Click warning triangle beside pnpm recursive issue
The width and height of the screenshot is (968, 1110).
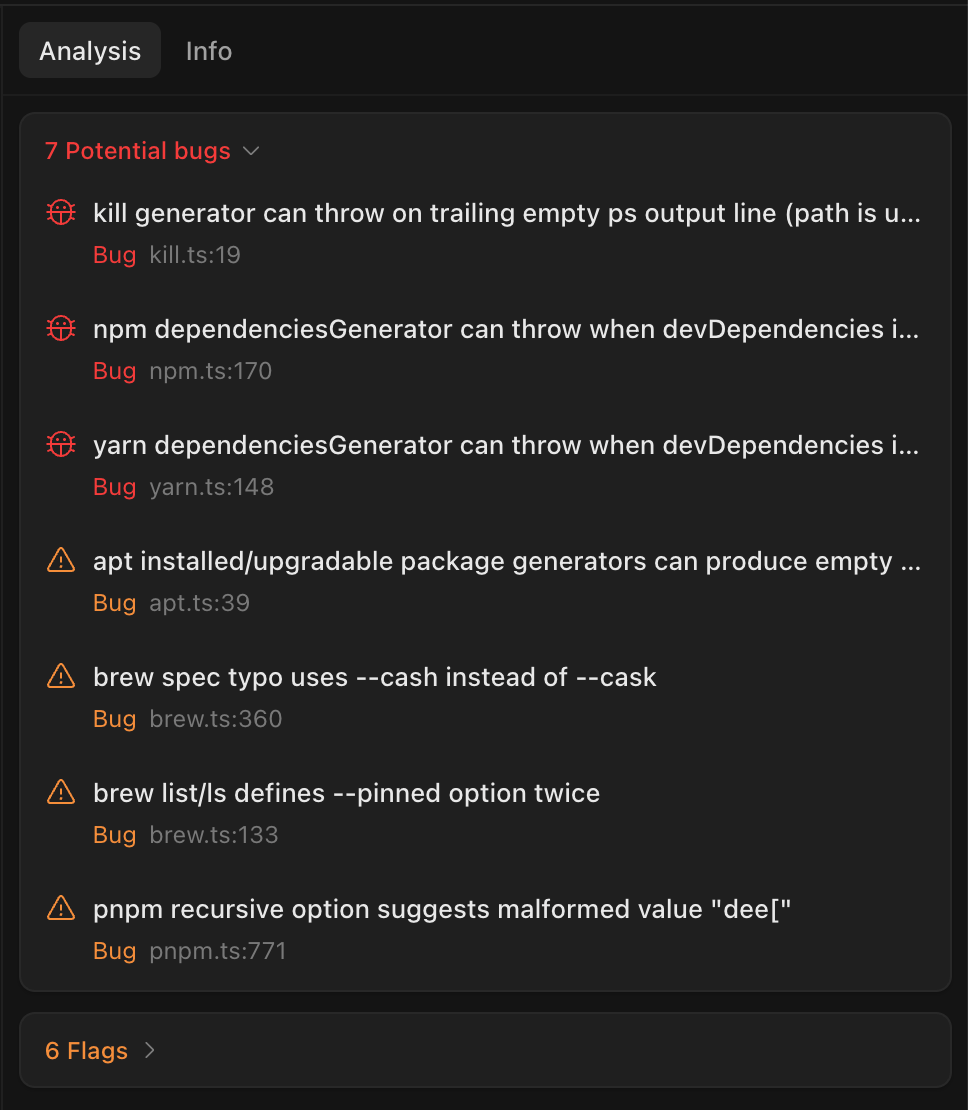61,909
